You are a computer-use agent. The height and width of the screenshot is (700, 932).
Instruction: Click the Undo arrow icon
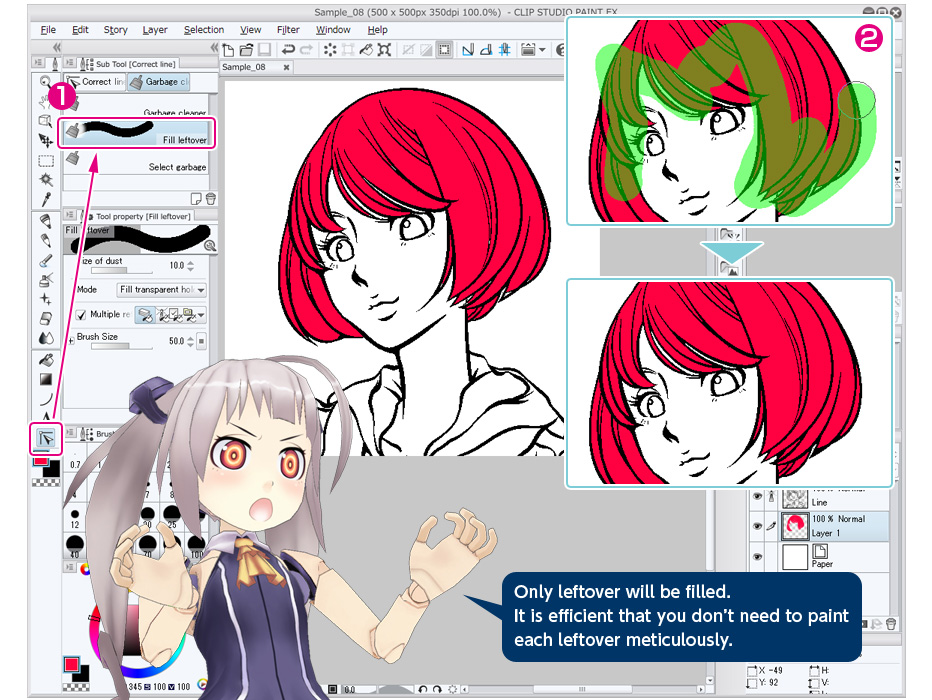[288, 49]
